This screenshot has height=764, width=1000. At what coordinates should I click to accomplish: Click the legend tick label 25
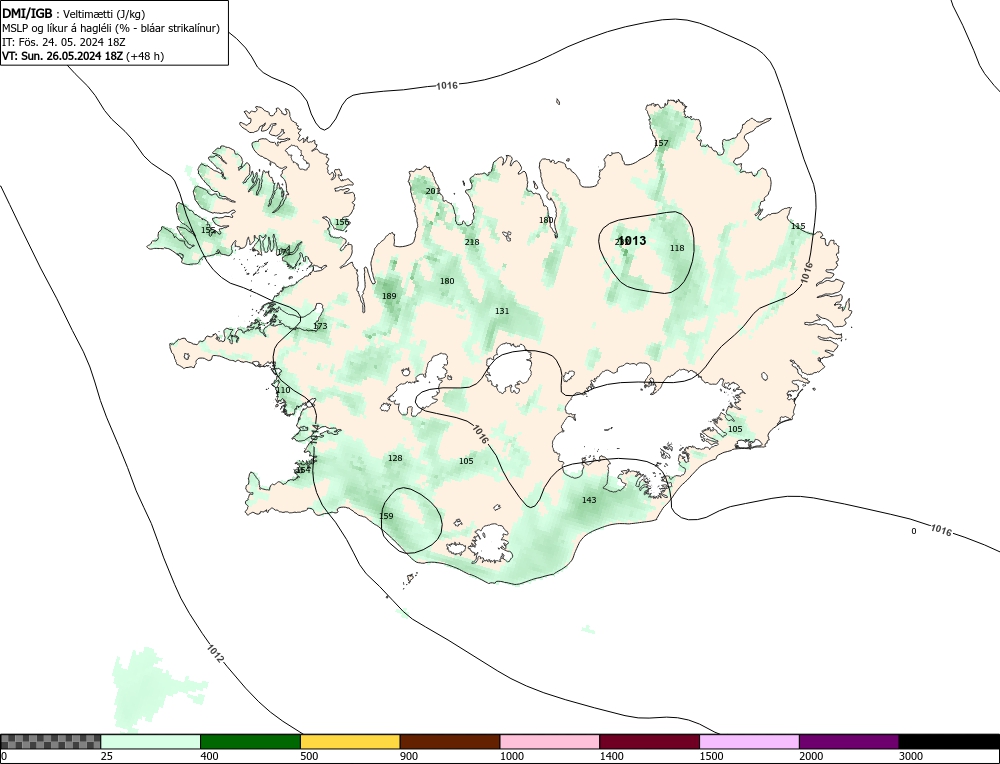pos(107,756)
